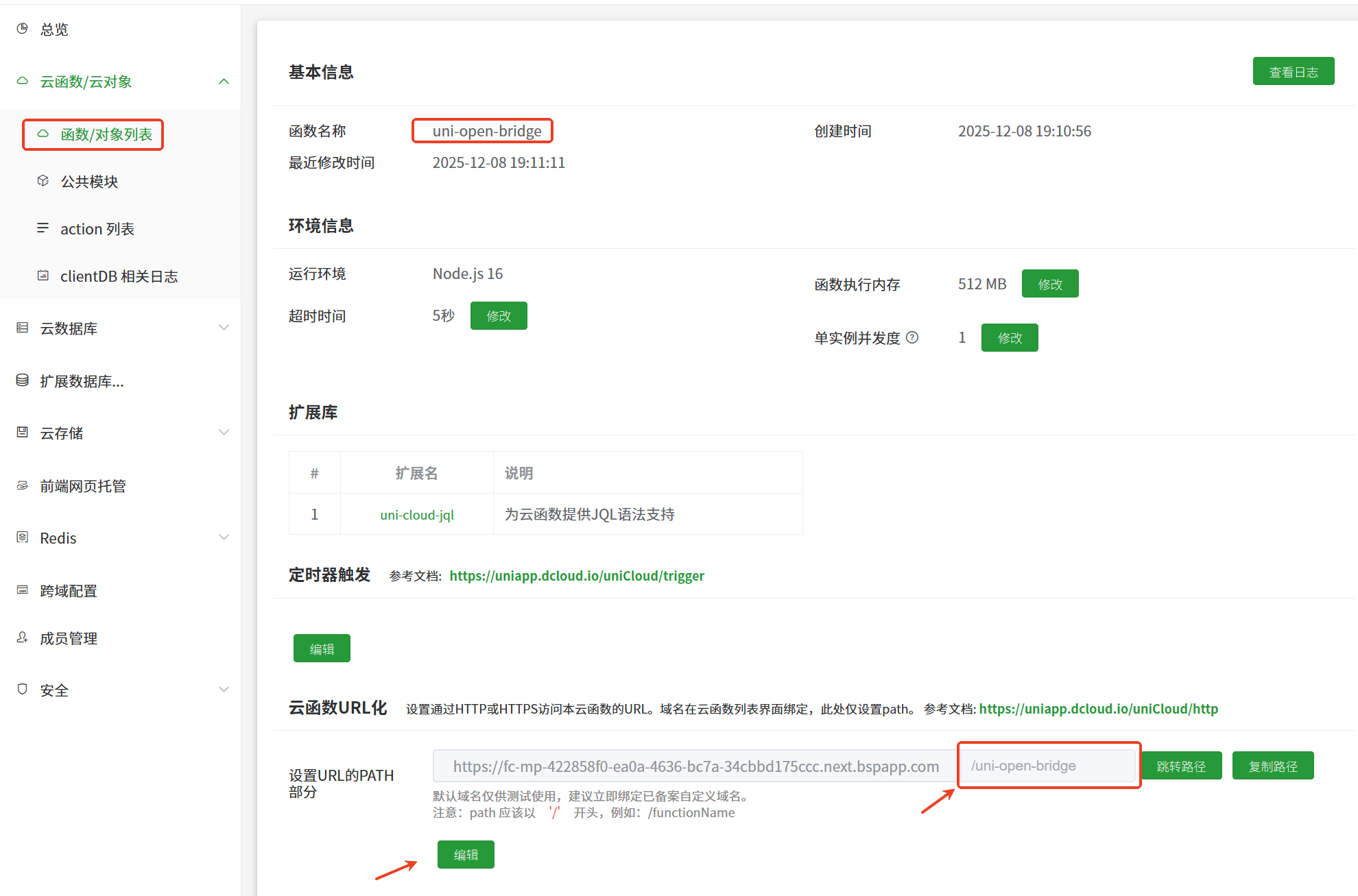Click the 成员管理 person icon

click(22, 638)
